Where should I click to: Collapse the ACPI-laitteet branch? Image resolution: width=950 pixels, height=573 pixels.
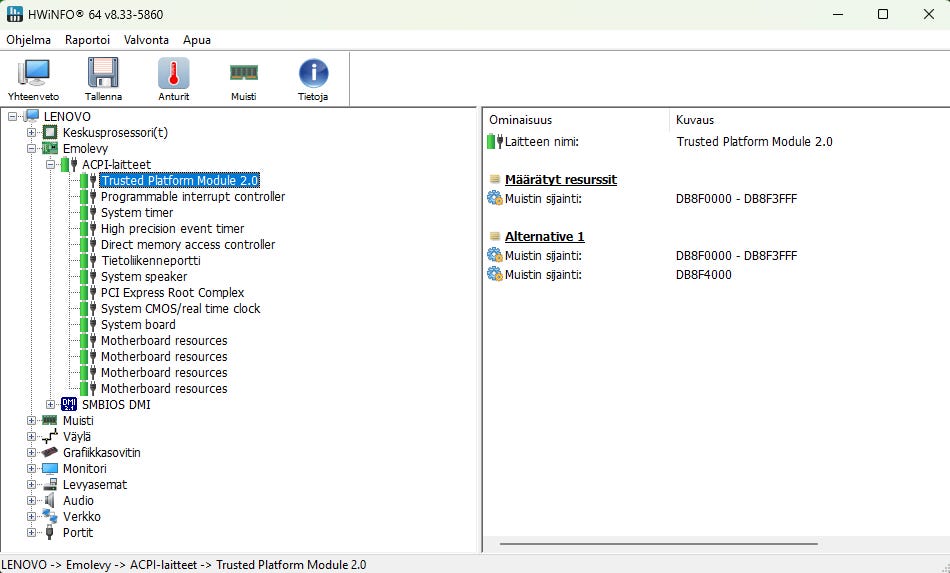pyautogui.click(x=51, y=165)
